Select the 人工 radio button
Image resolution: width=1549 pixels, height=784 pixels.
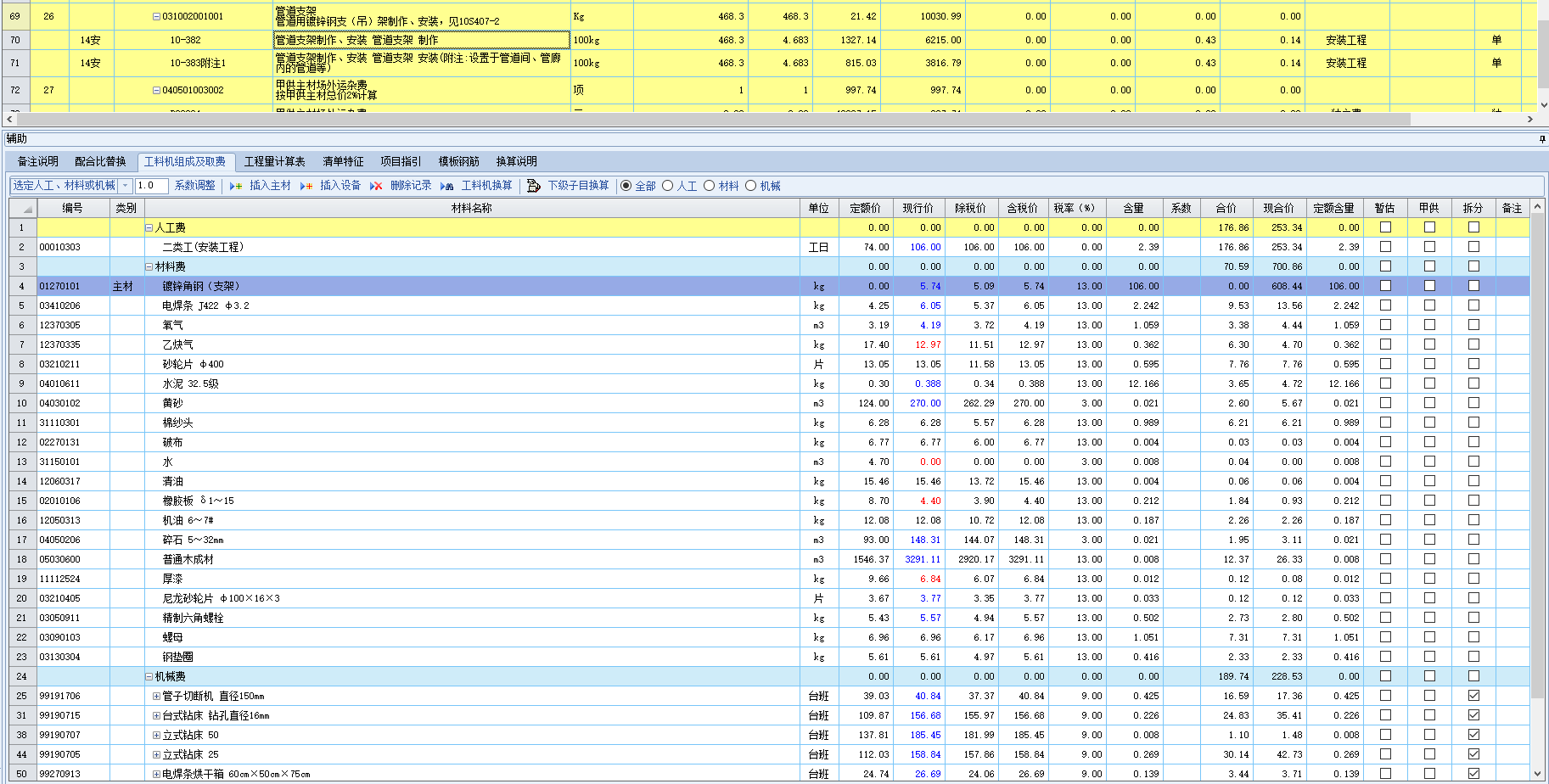[668, 186]
